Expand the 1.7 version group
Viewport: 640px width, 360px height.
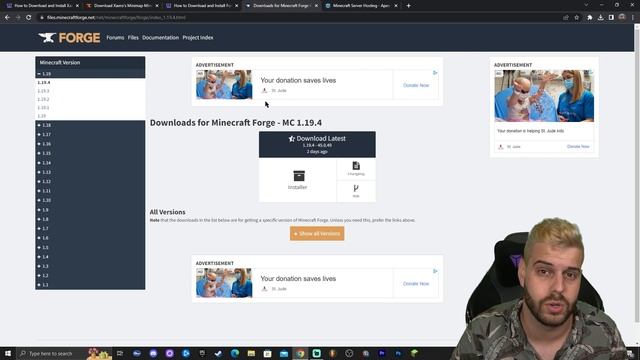coord(43,229)
